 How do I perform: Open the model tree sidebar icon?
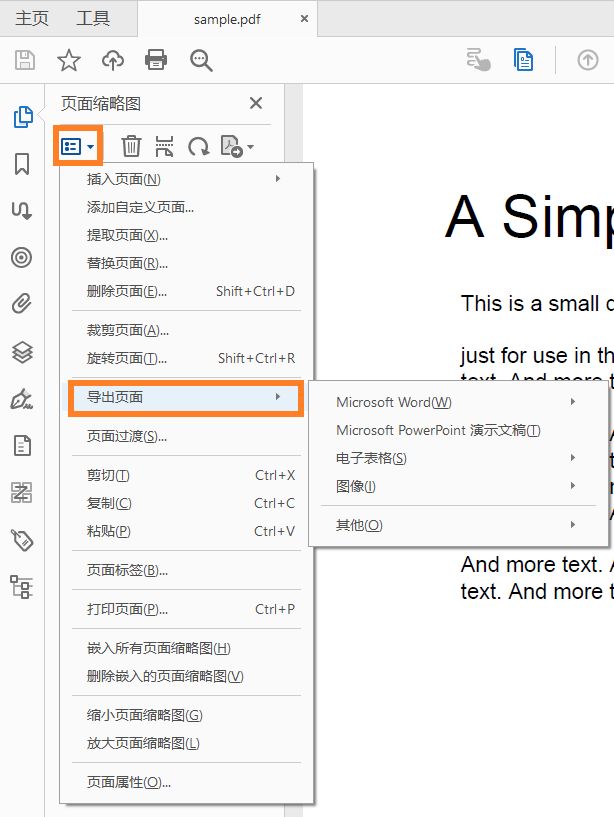tap(21, 587)
